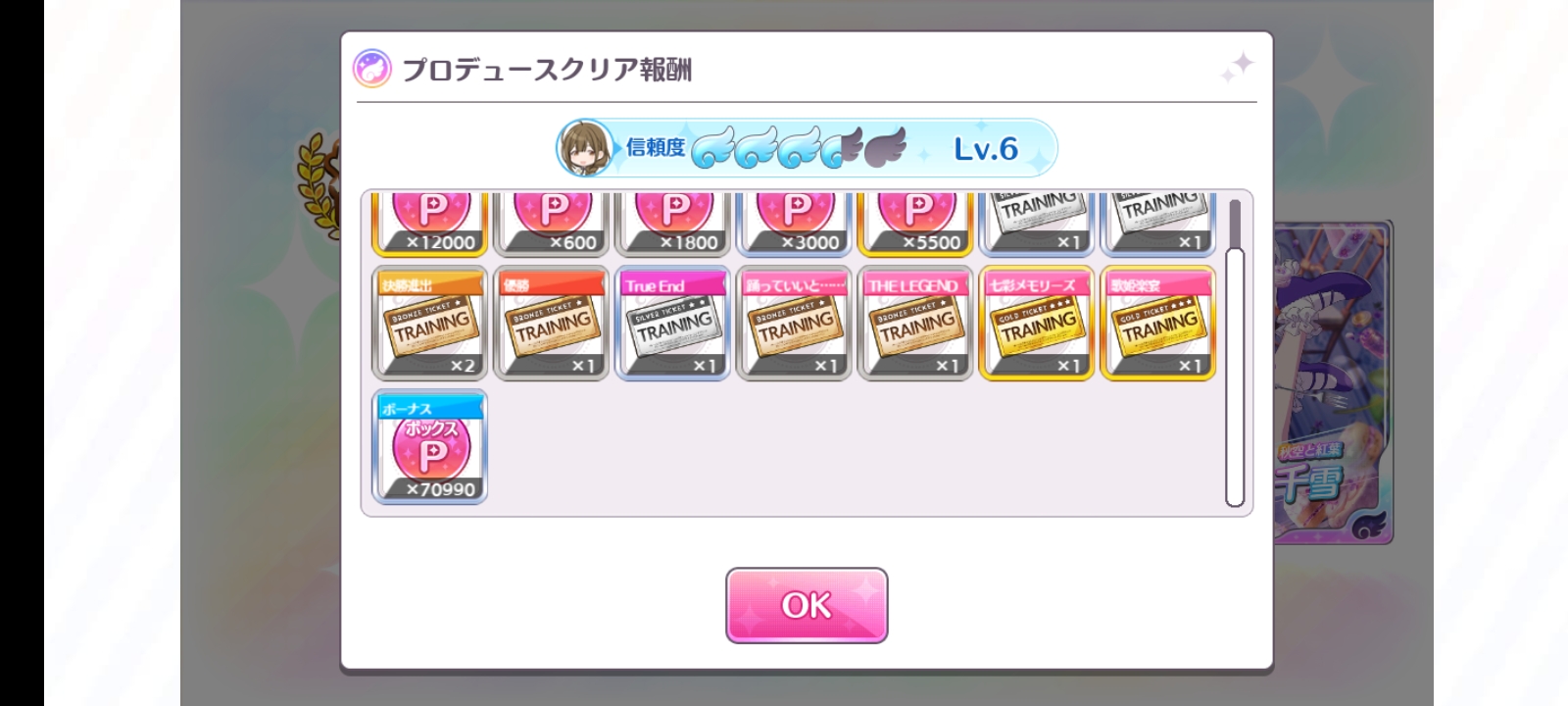This screenshot has height=706, width=1568.
Task: Tap the 千雪 card behind the dialog
Action: [1333, 382]
